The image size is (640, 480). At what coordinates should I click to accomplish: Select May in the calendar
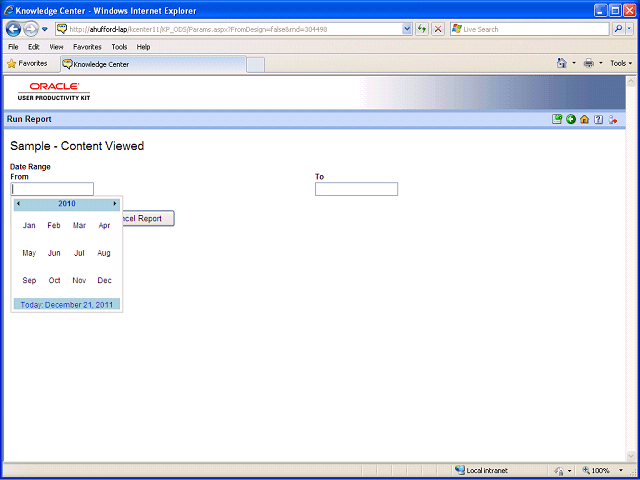click(29, 253)
